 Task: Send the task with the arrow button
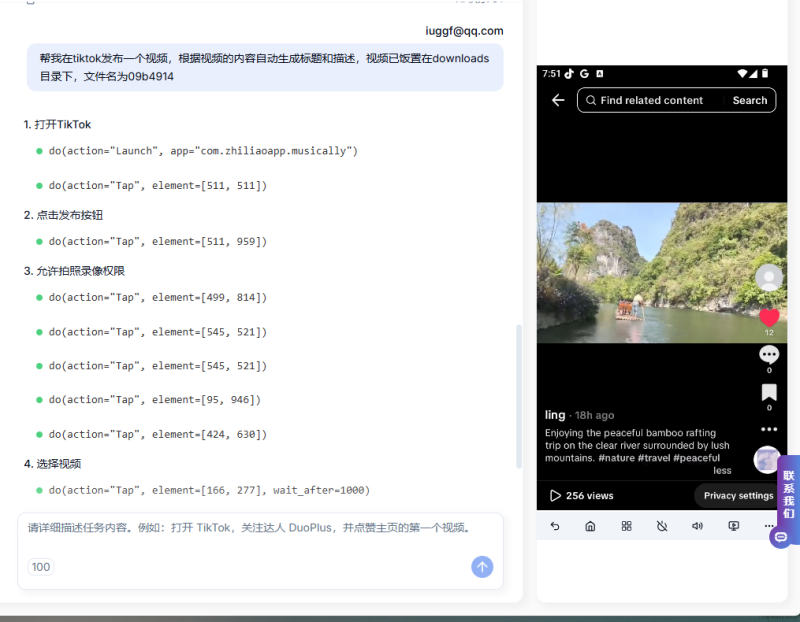tap(482, 567)
